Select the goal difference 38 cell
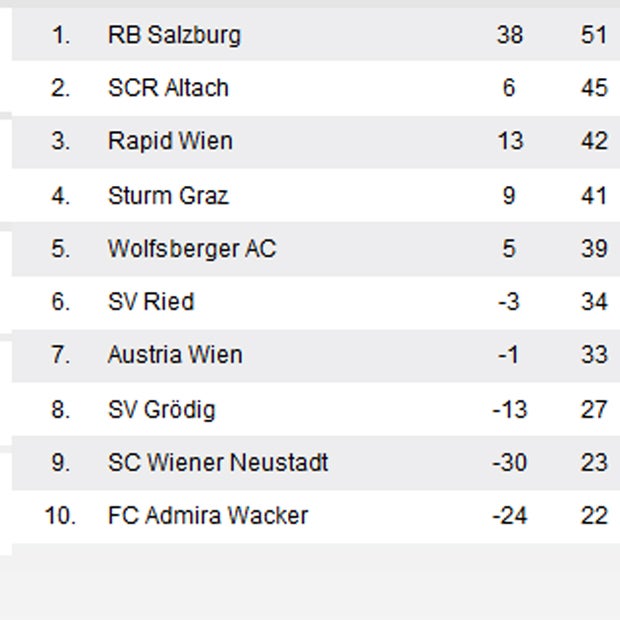The height and width of the screenshot is (620, 620). point(509,35)
